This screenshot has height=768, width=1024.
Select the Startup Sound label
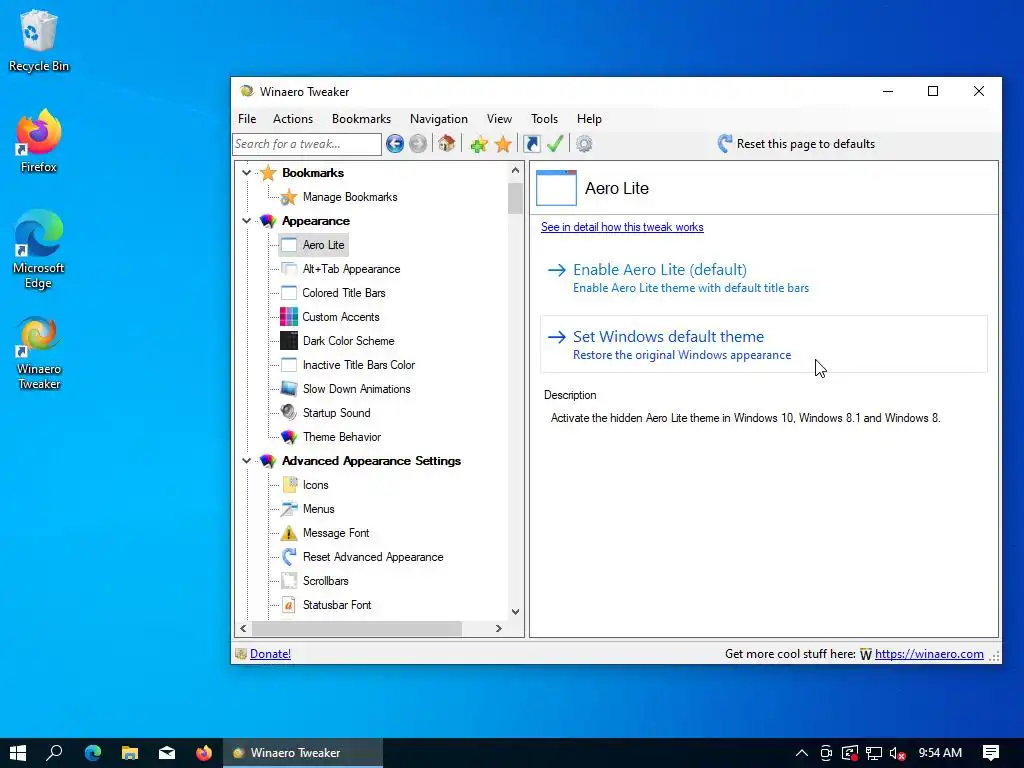(336, 413)
